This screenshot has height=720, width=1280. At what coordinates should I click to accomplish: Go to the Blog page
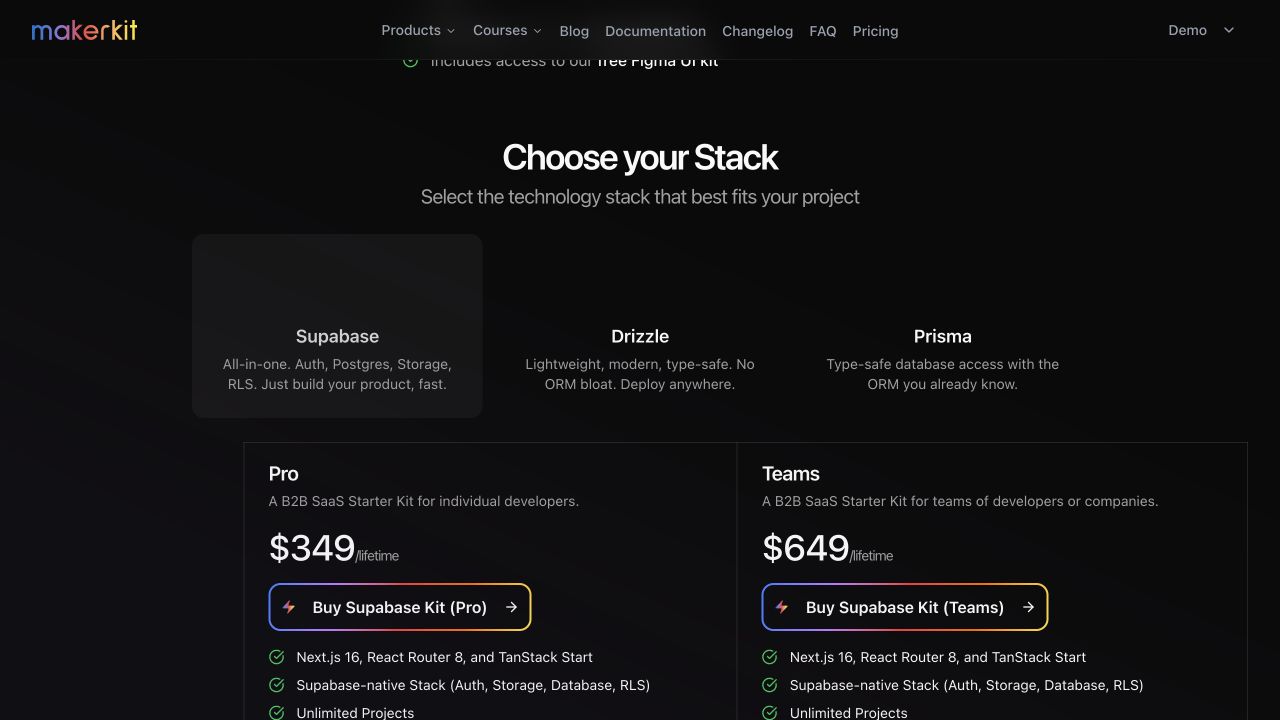pyautogui.click(x=574, y=31)
